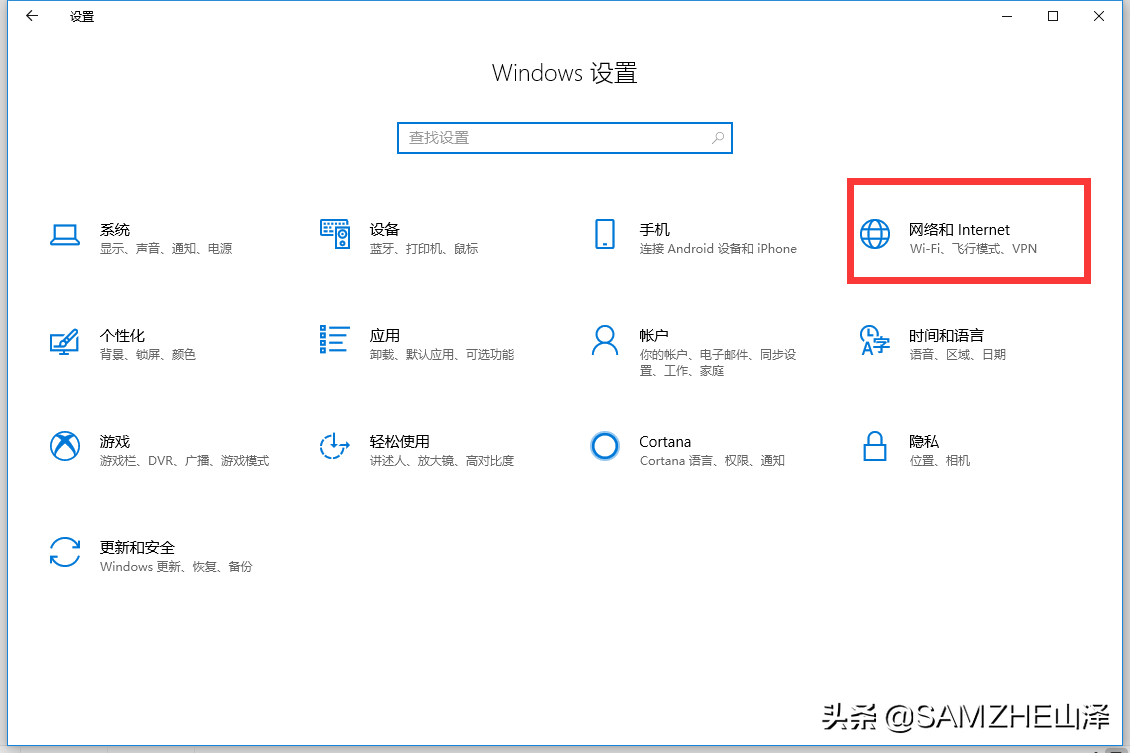Image resolution: width=1130 pixels, height=753 pixels.
Task: Click the Privacy (隐私) lock icon
Action: (875, 446)
